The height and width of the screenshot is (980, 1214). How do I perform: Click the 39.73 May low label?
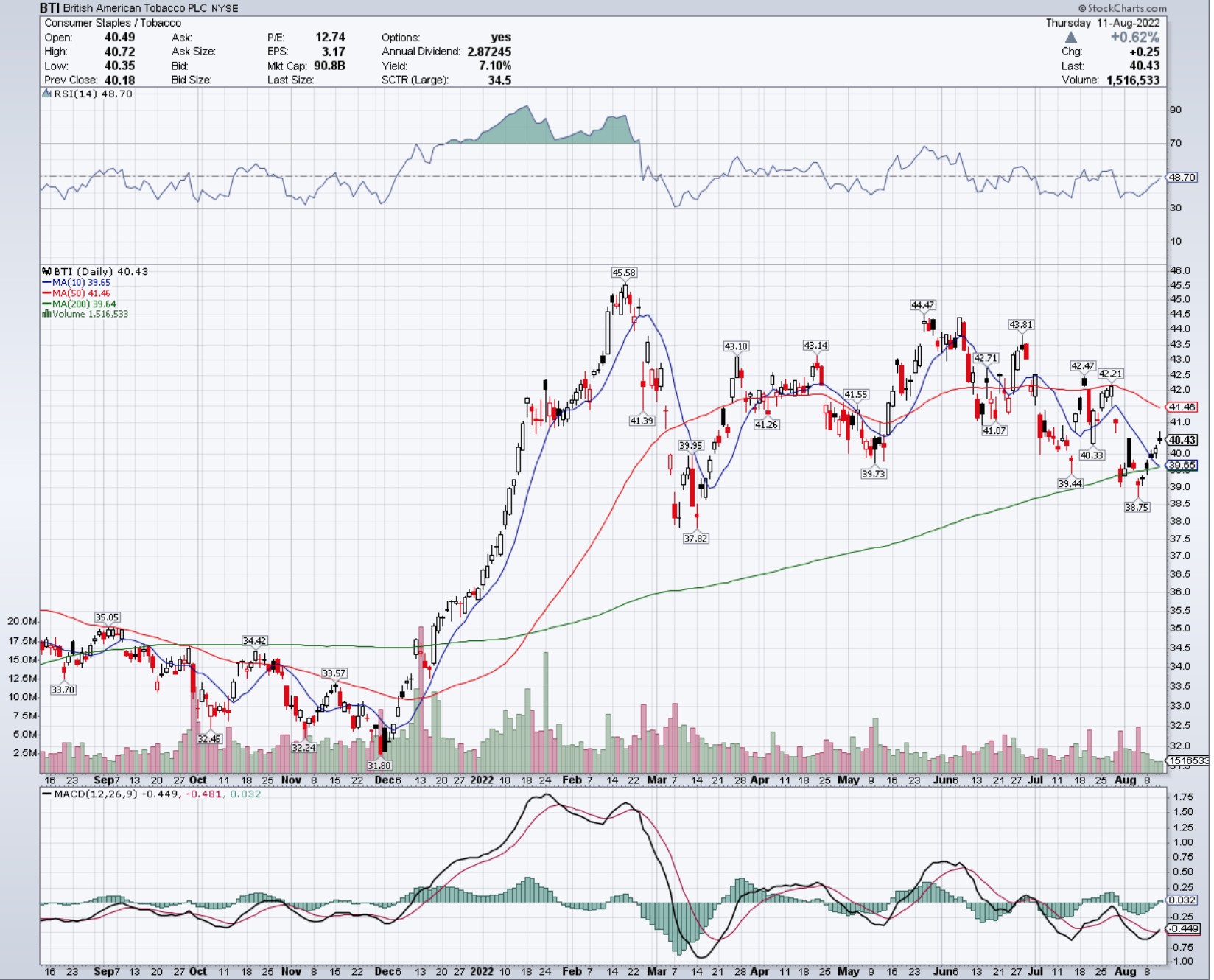873,474
